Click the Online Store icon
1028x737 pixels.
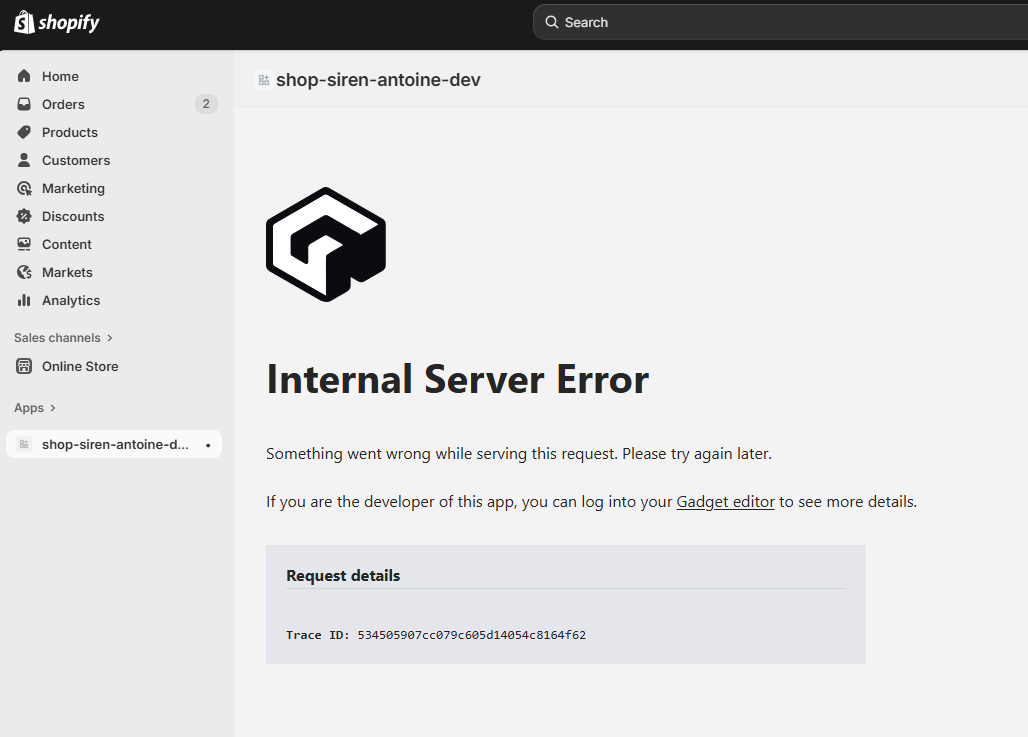pos(24,366)
